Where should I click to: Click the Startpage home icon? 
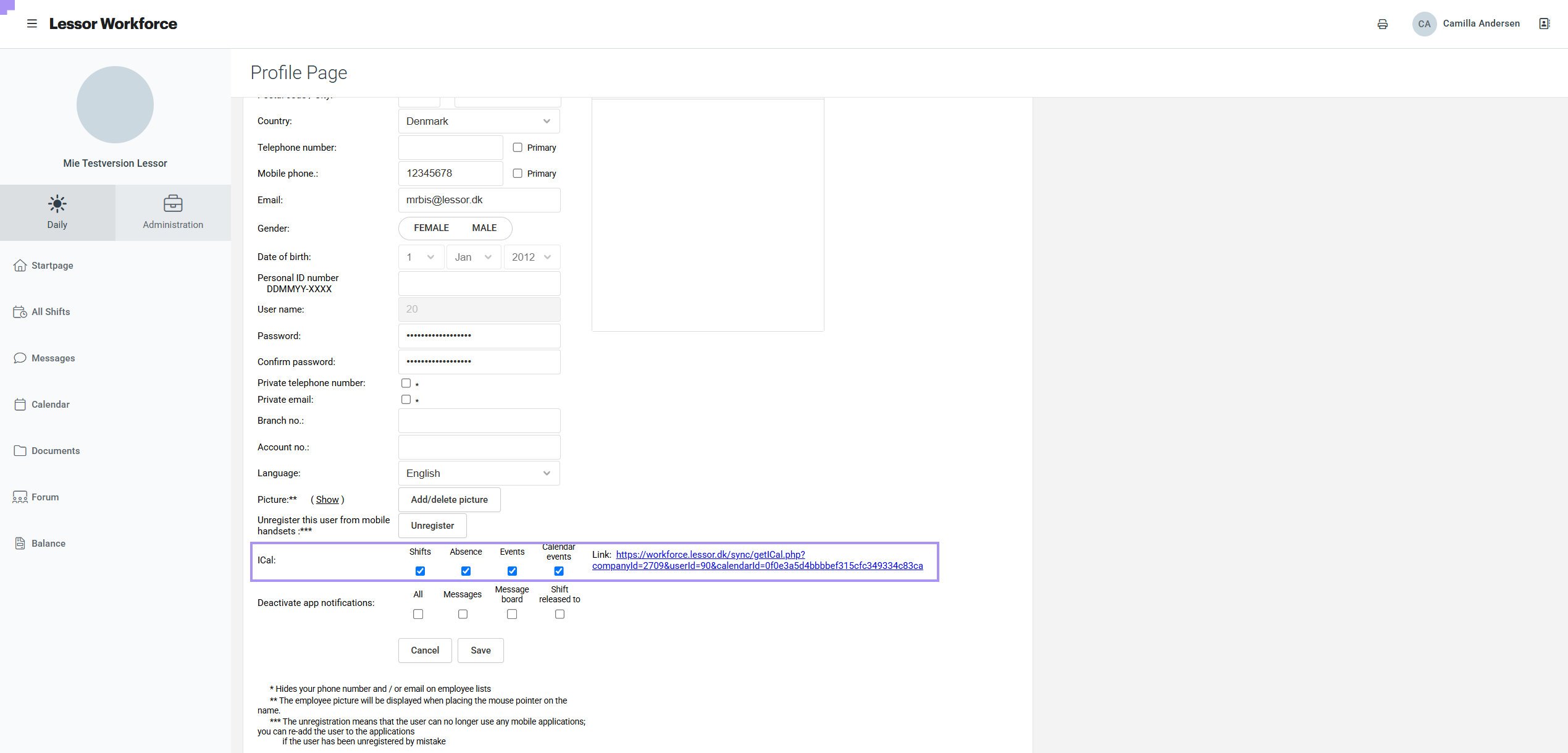coord(20,266)
